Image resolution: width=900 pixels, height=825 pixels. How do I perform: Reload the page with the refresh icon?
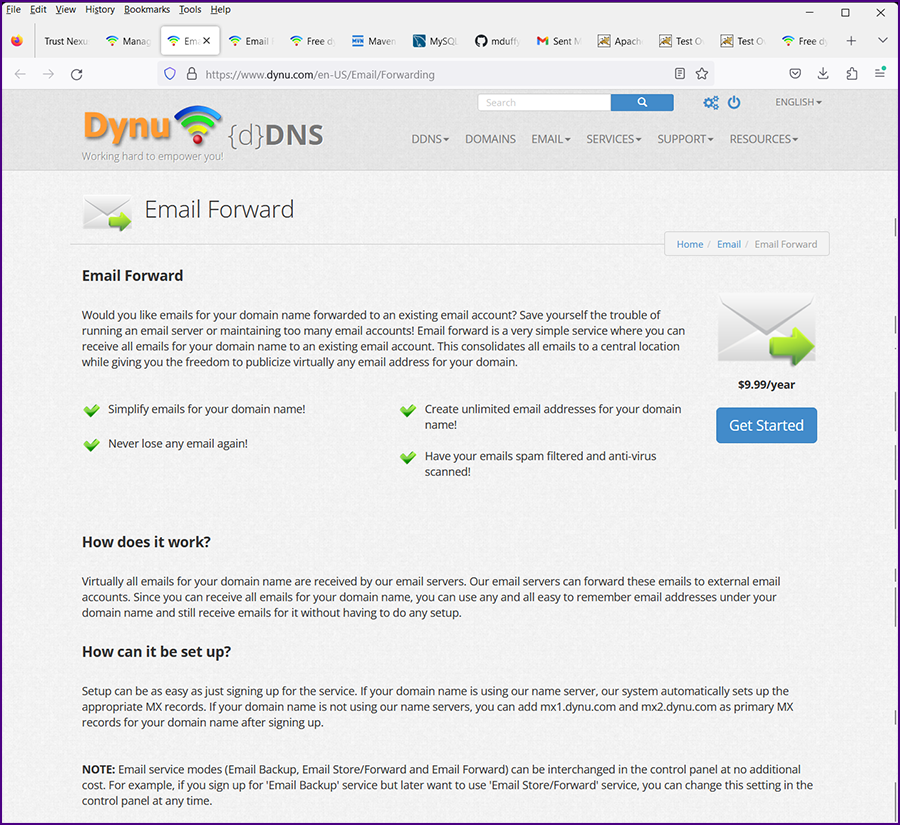[77, 74]
